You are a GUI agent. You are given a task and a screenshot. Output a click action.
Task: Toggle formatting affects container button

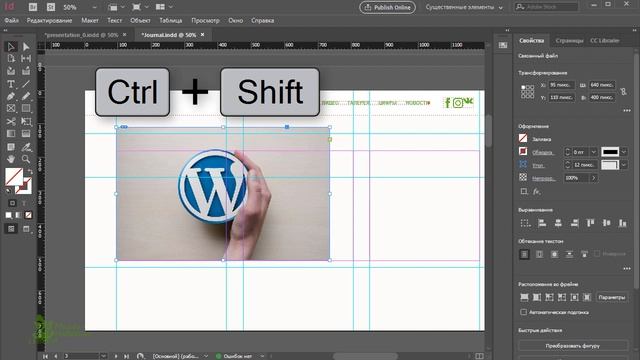coord(12,203)
